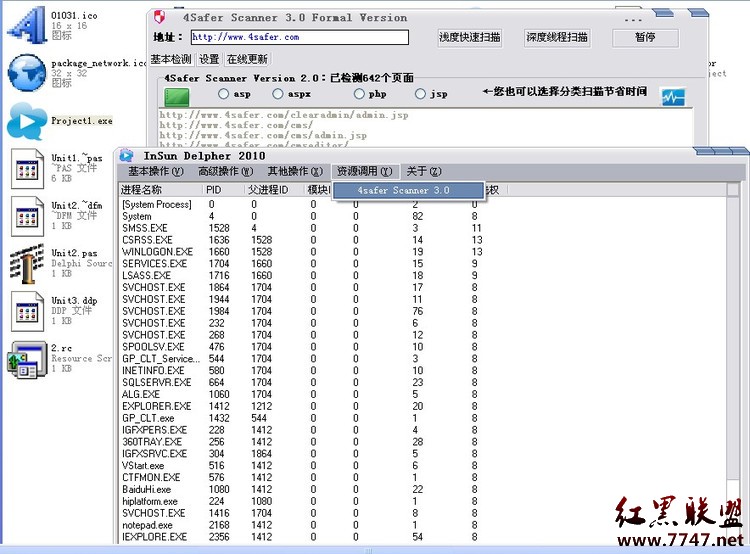The width and height of the screenshot is (750, 554).
Task: Select the Unit2.~dfm file icon
Action: 27,216
